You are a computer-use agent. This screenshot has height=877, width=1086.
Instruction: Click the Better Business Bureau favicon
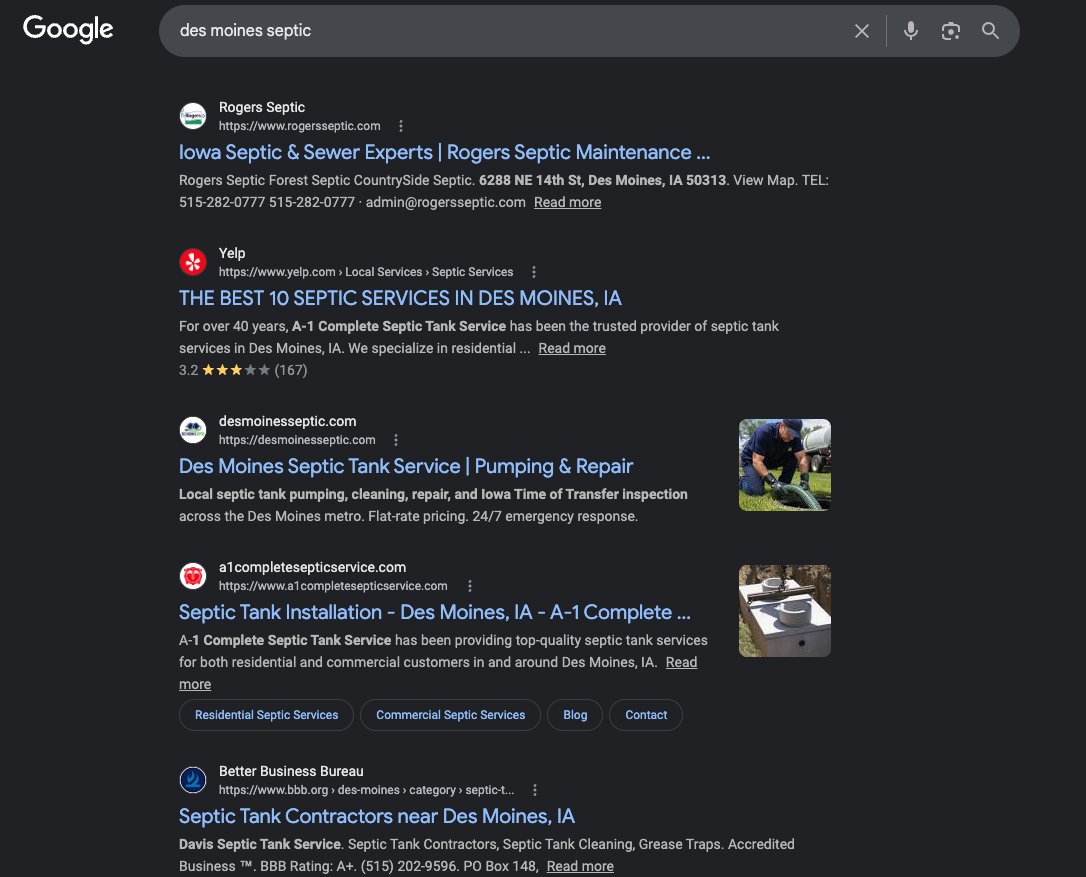[x=193, y=780]
